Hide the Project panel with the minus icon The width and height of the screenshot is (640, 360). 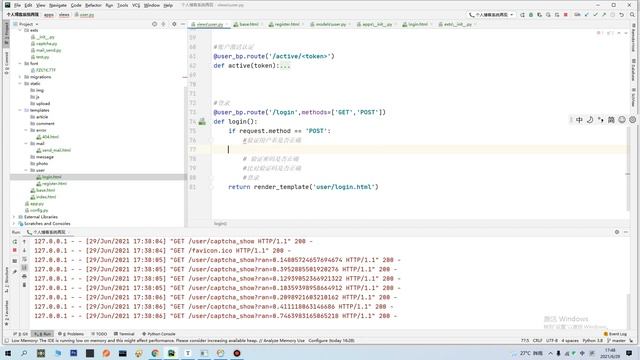coord(183,24)
